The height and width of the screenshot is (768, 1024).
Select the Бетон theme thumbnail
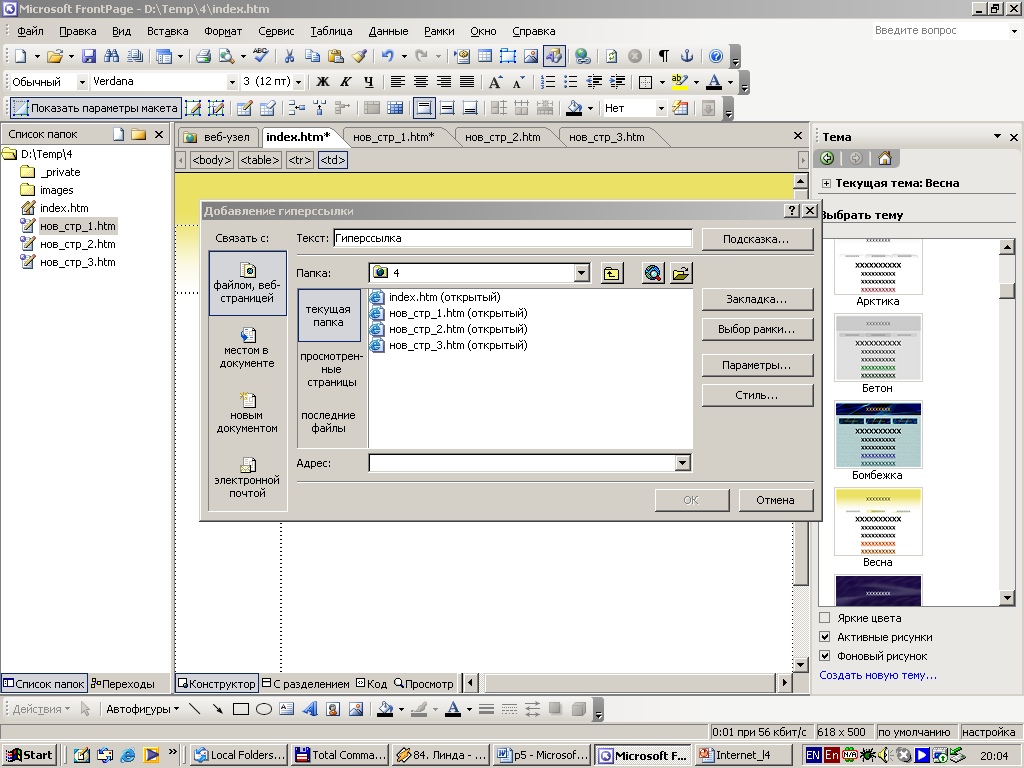click(x=878, y=347)
